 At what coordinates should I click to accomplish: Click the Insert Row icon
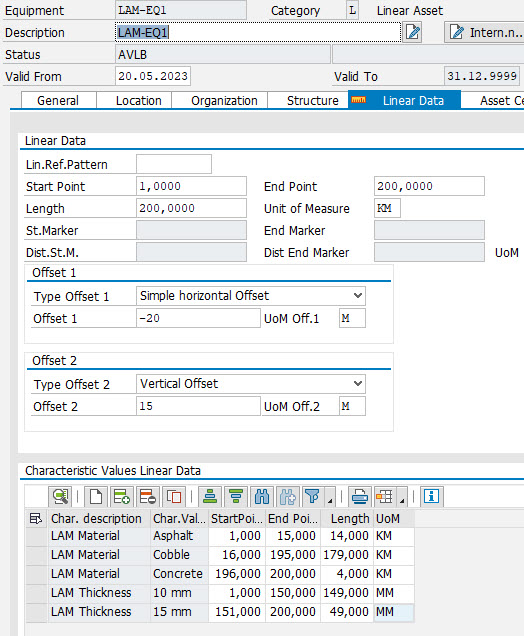pyautogui.click(x=122, y=496)
